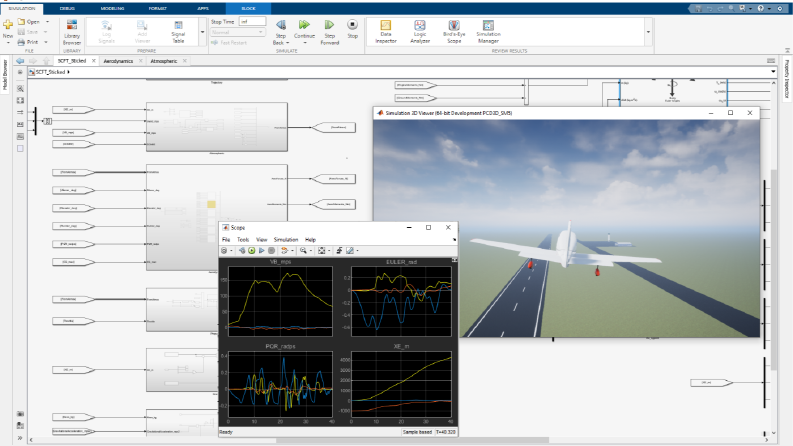The image size is (793, 446).
Task: Open the File menu in Scope
Action: (x=226, y=240)
